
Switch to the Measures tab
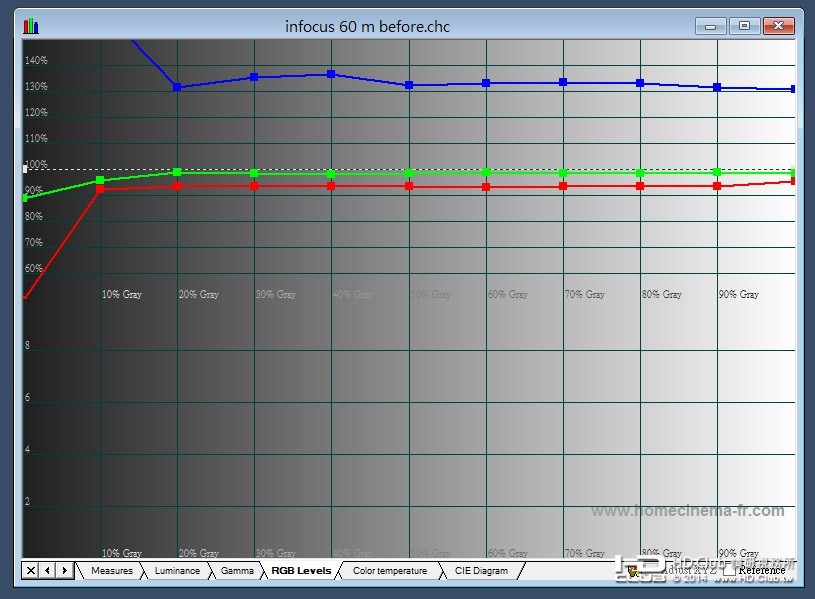pyautogui.click(x=112, y=570)
